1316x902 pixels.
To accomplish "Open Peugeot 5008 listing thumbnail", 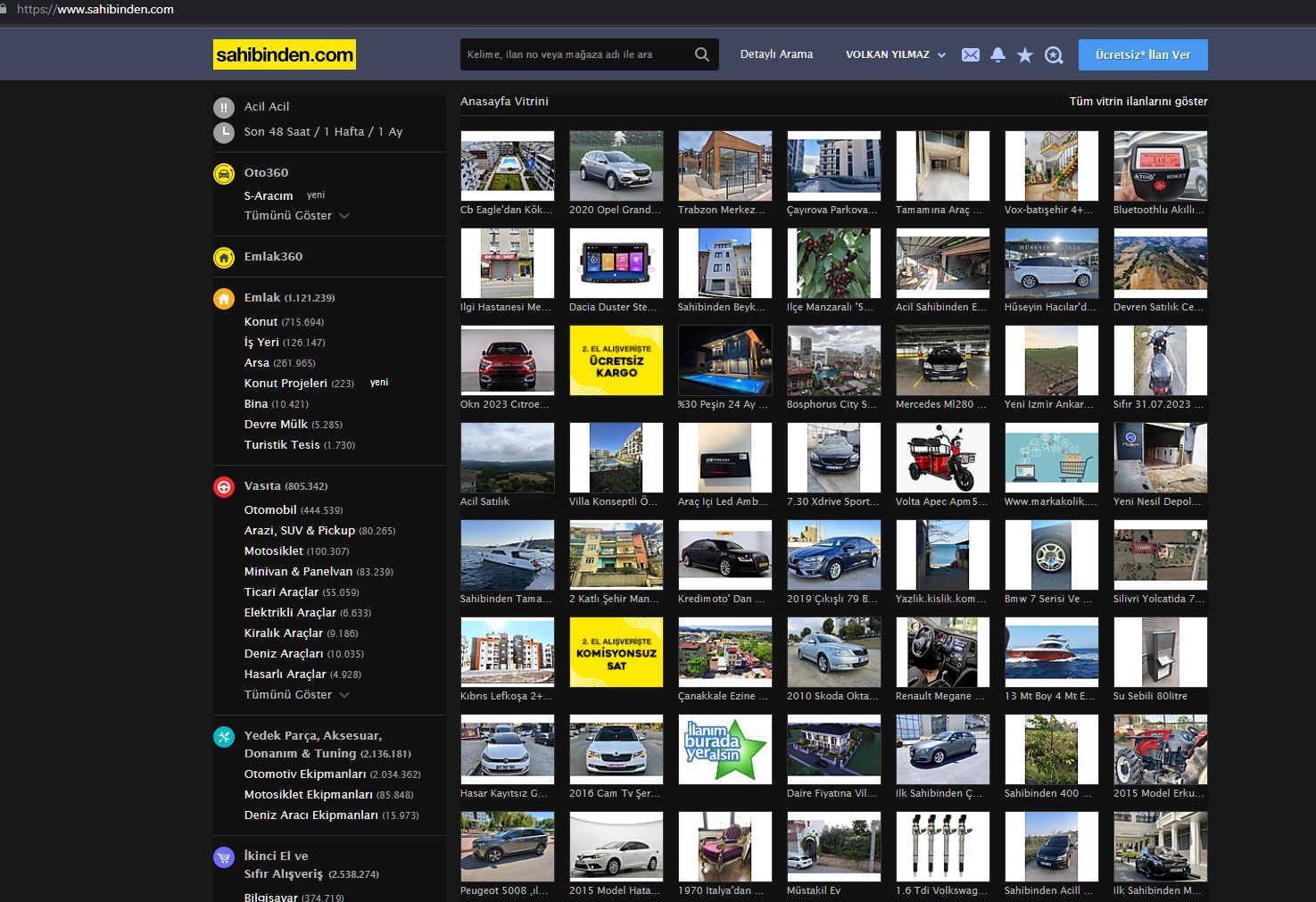I will tap(508, 847).
